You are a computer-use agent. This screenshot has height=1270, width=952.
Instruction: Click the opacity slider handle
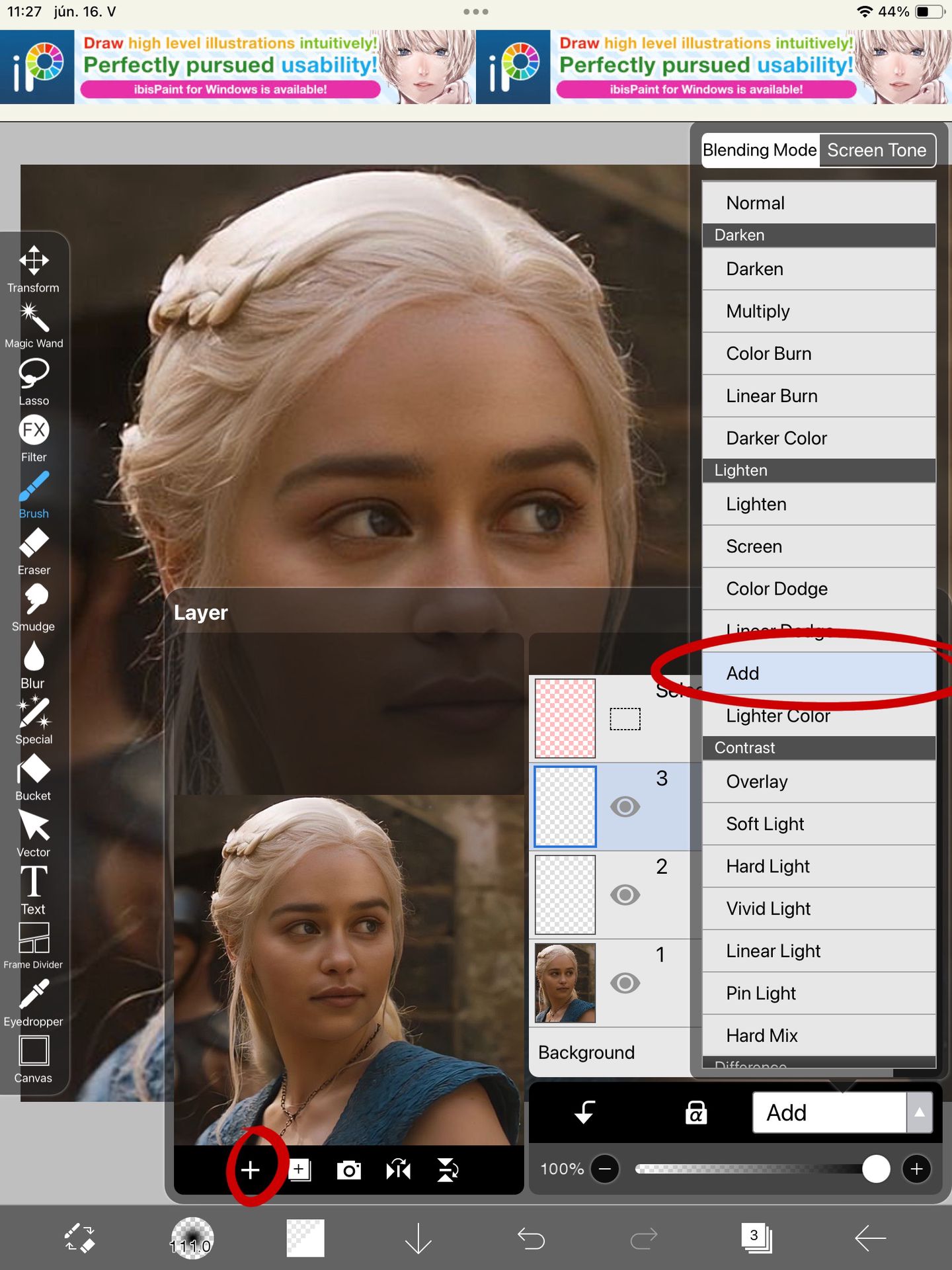tap(876, 1169)
